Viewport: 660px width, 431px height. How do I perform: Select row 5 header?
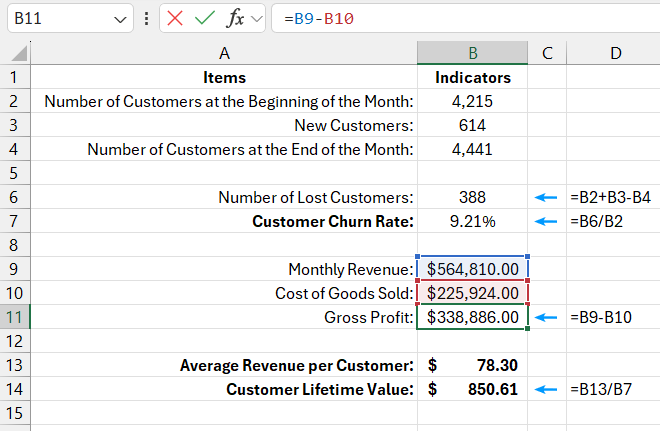[x=15, y=173]
